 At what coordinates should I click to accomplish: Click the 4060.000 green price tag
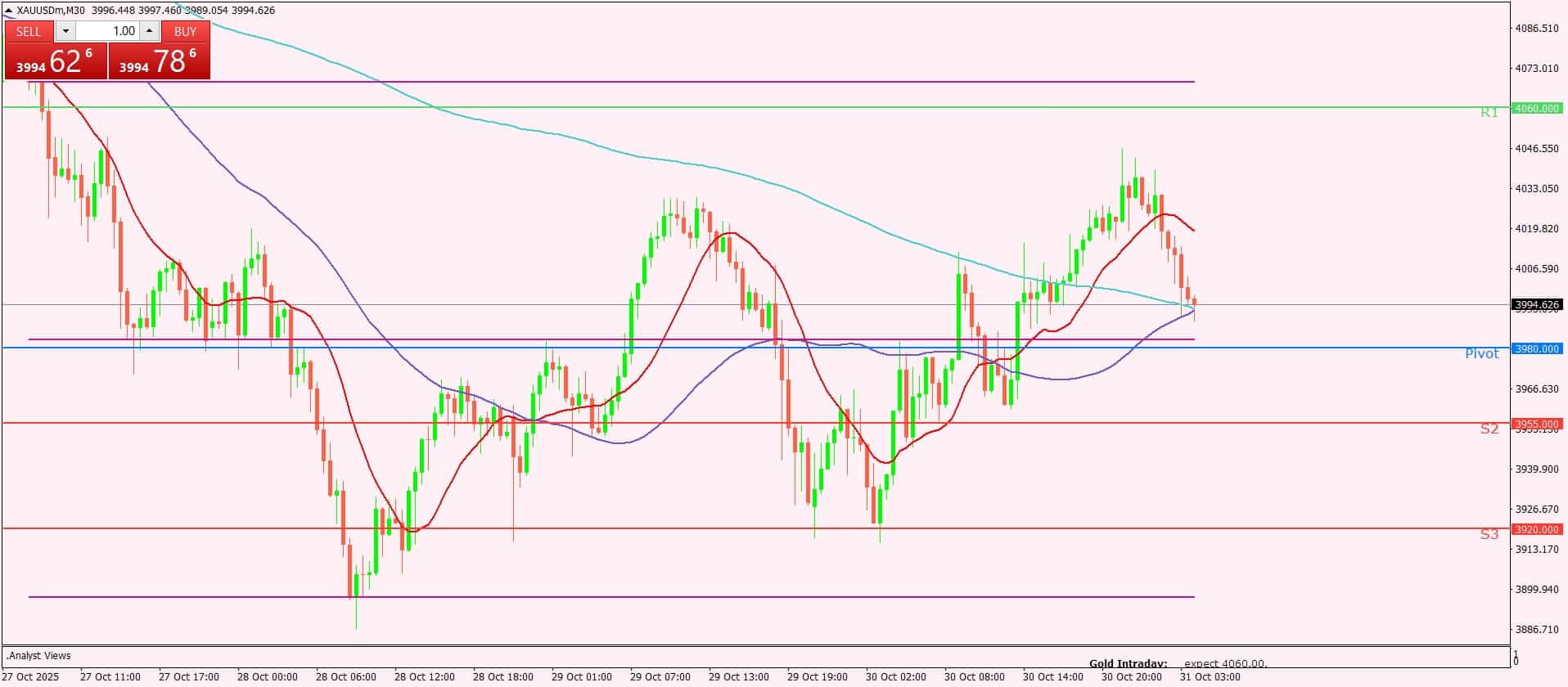coord(1537,108)
